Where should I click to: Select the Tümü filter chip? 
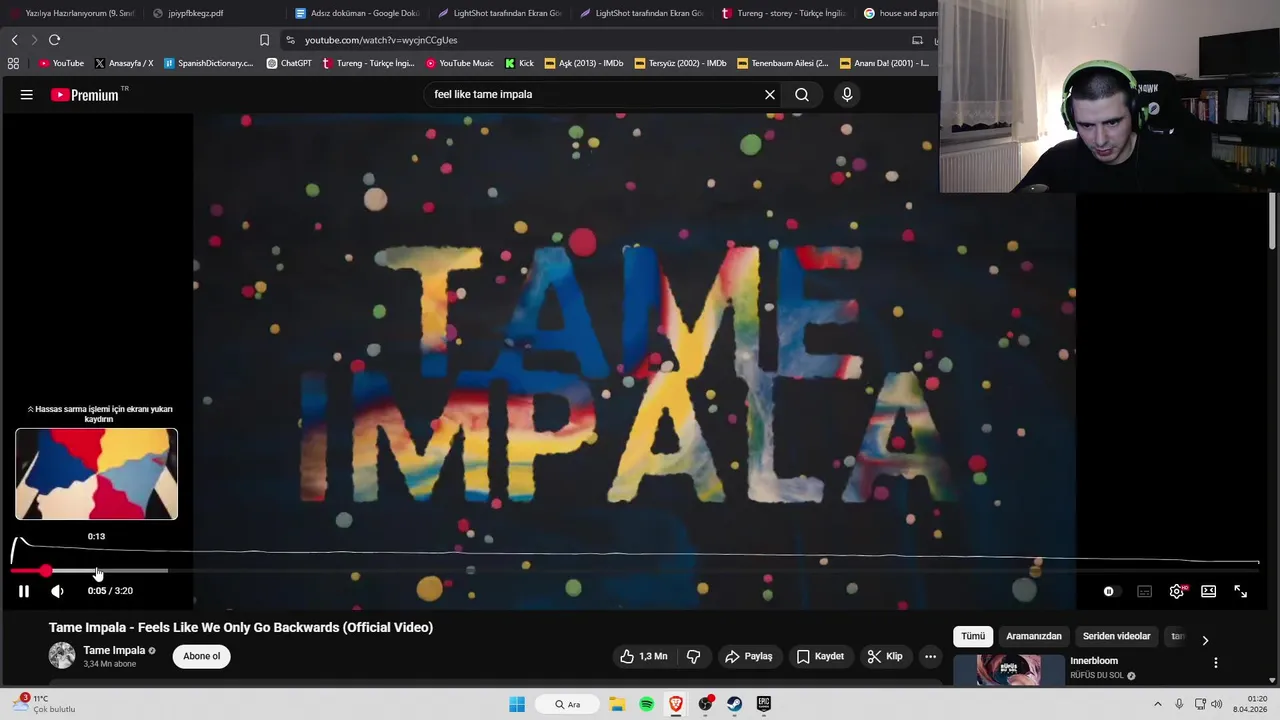973,637
